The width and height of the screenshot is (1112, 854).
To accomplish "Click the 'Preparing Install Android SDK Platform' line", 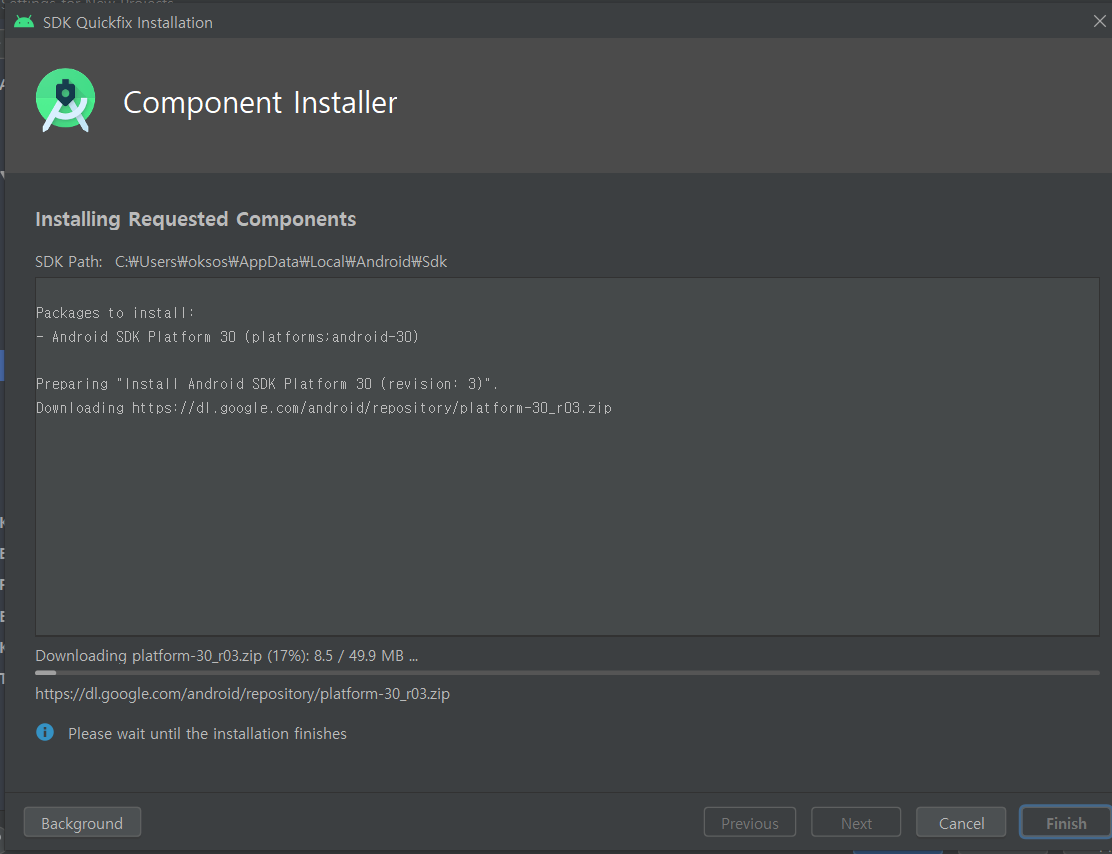I will pos(267,384).
